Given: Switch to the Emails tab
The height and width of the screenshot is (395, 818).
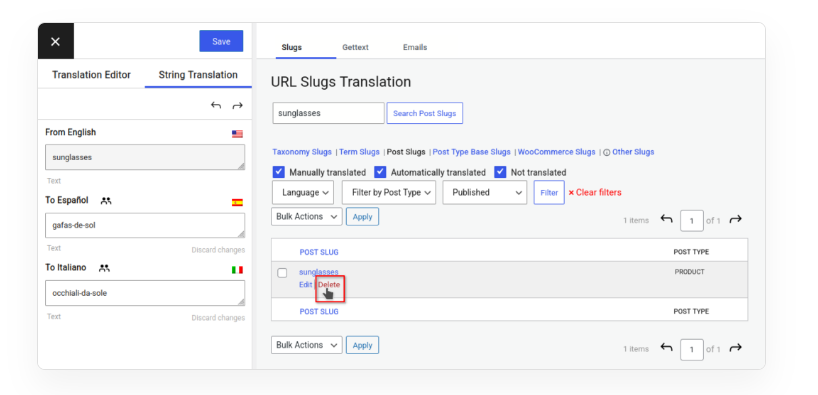Looking at the screenshot, I should click(415, 47).
